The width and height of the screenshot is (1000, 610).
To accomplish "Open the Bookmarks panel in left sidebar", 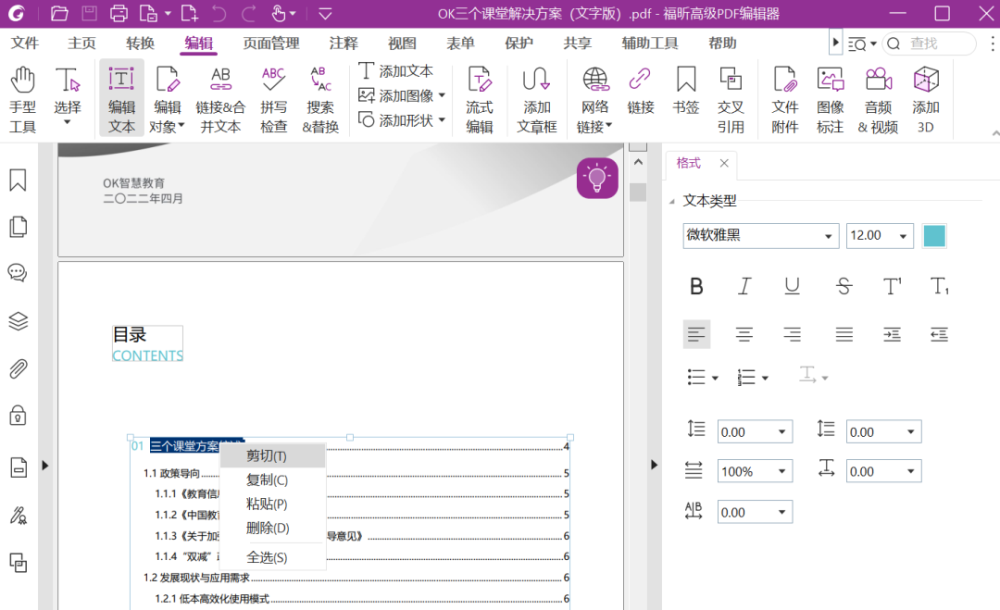I will pyautogui.click(x=18, y=181).
